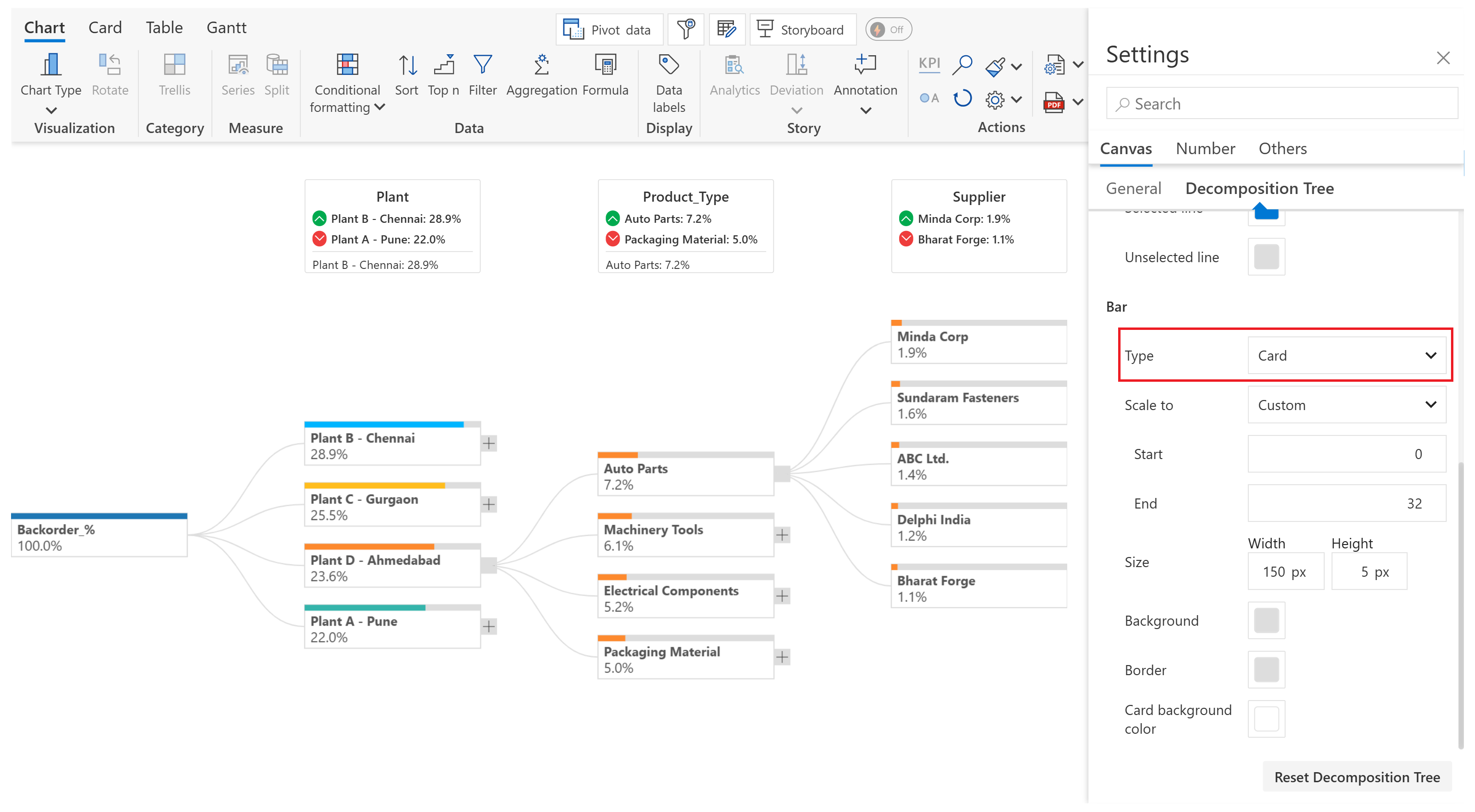Open the Filter tool
The height and width of the screenshot is (812, 1475).
(x=482, y=65)
